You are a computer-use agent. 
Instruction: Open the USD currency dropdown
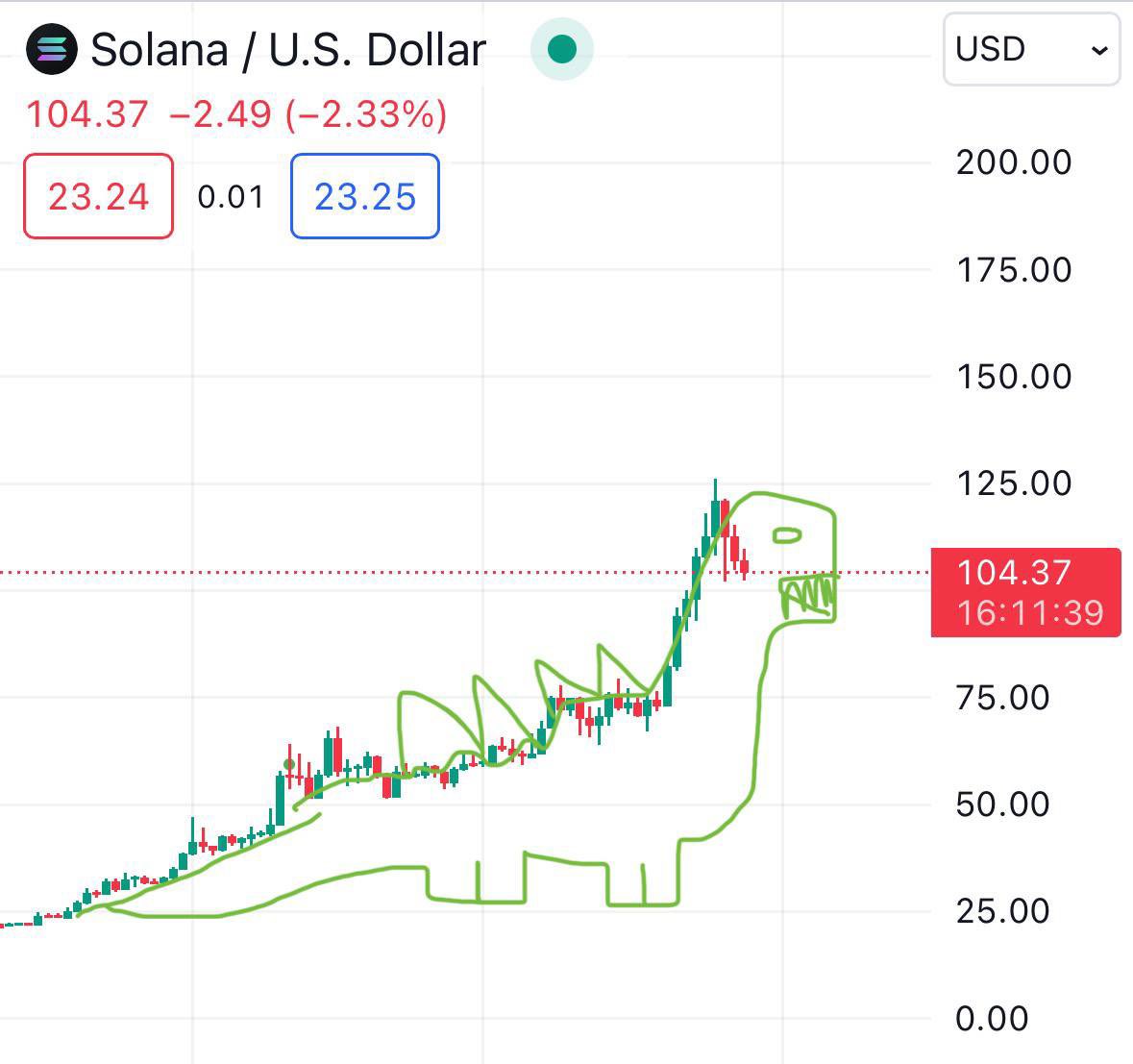coord(1032,49)
